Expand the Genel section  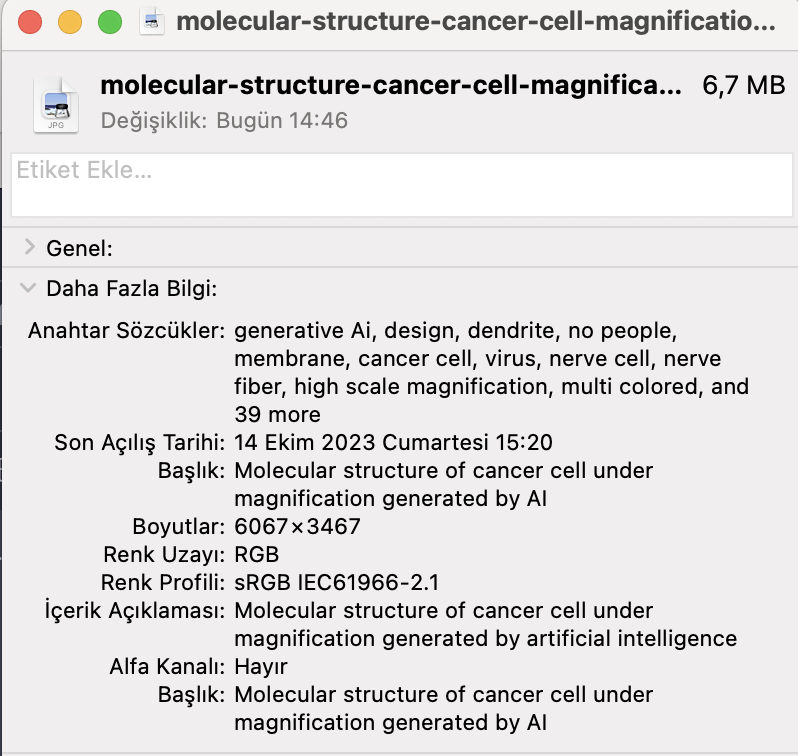tap(30, 247)
